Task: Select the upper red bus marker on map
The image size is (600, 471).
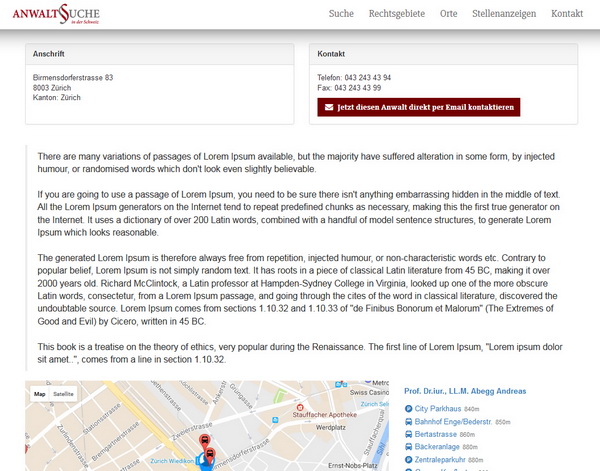Action: pos(205,440)
